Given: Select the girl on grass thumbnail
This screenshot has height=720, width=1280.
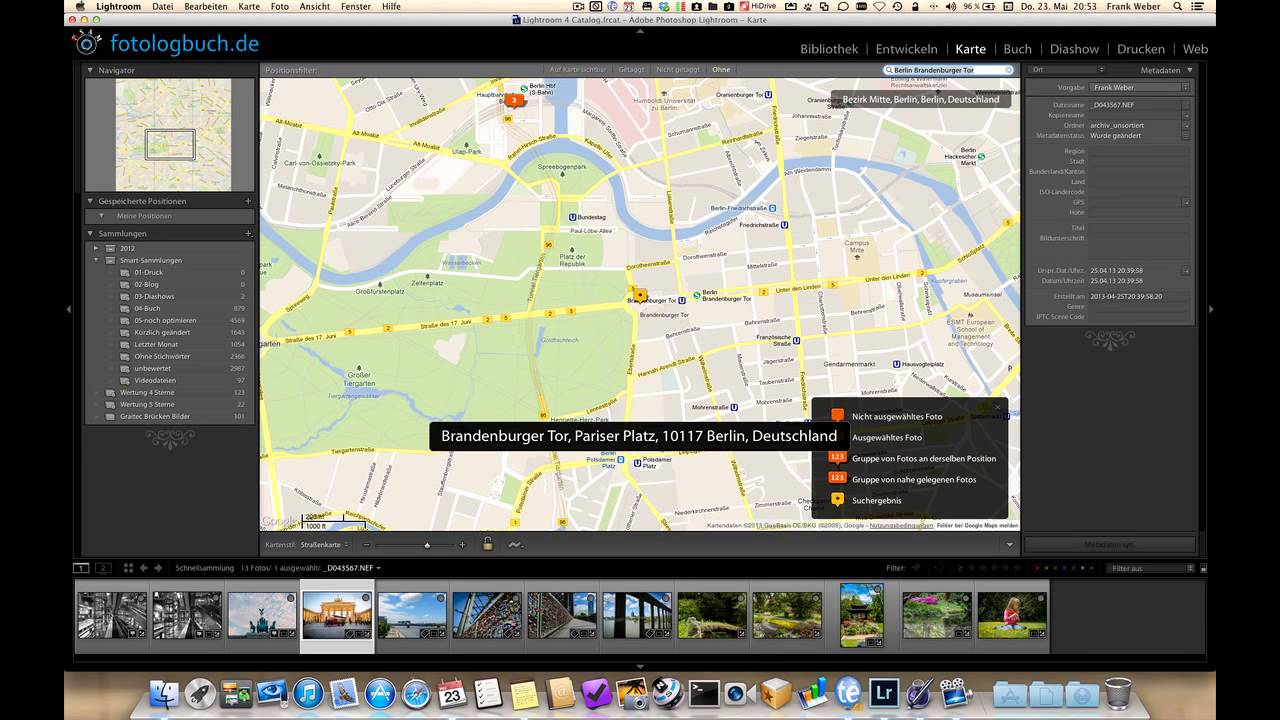Looking at the screenshot, I should pyautogui.click(x=1012, y=614).
